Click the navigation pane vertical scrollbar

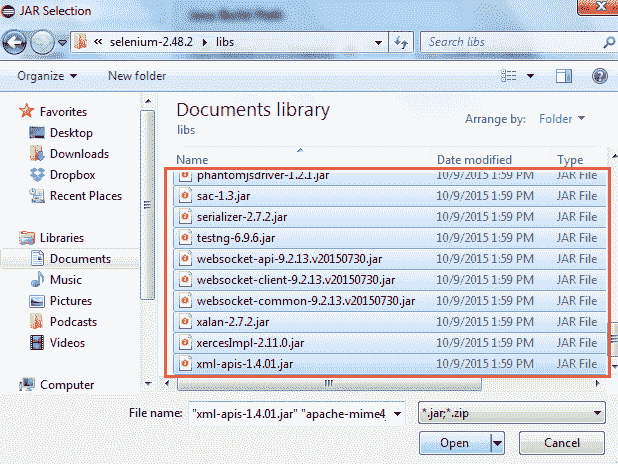point(147,205)
